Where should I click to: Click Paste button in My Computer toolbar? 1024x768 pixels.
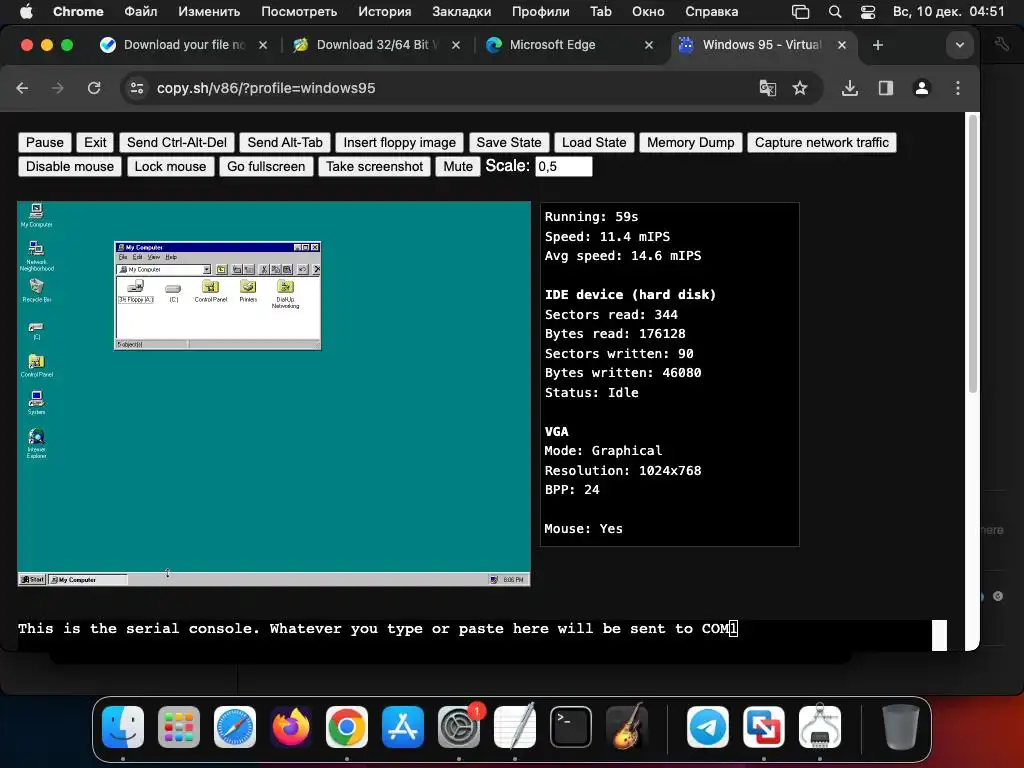287,270
